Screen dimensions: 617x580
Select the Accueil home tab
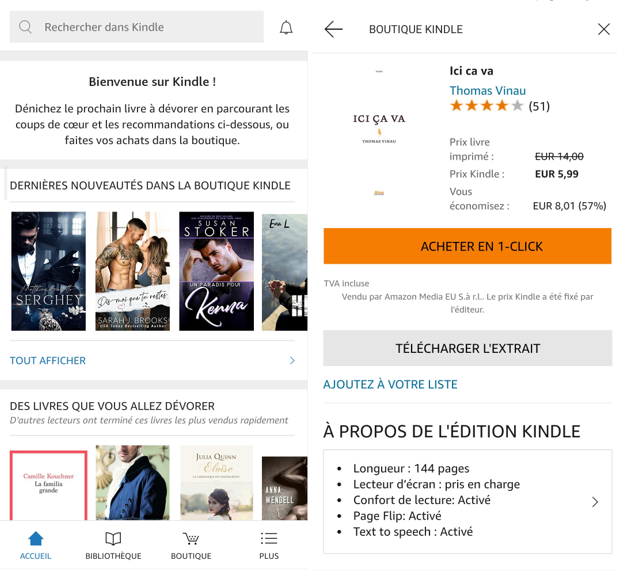[x=35, y=545]
